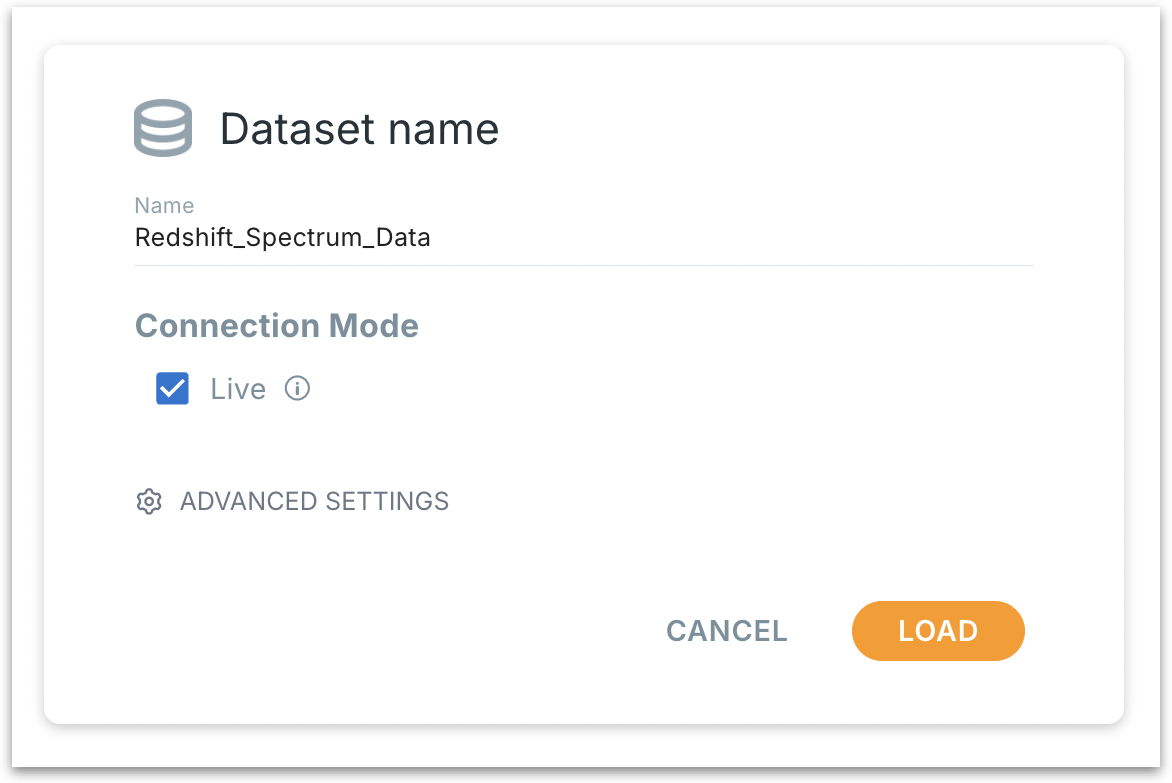
Task: Click the "Live" checkbox label text
Action: (238, 389)
